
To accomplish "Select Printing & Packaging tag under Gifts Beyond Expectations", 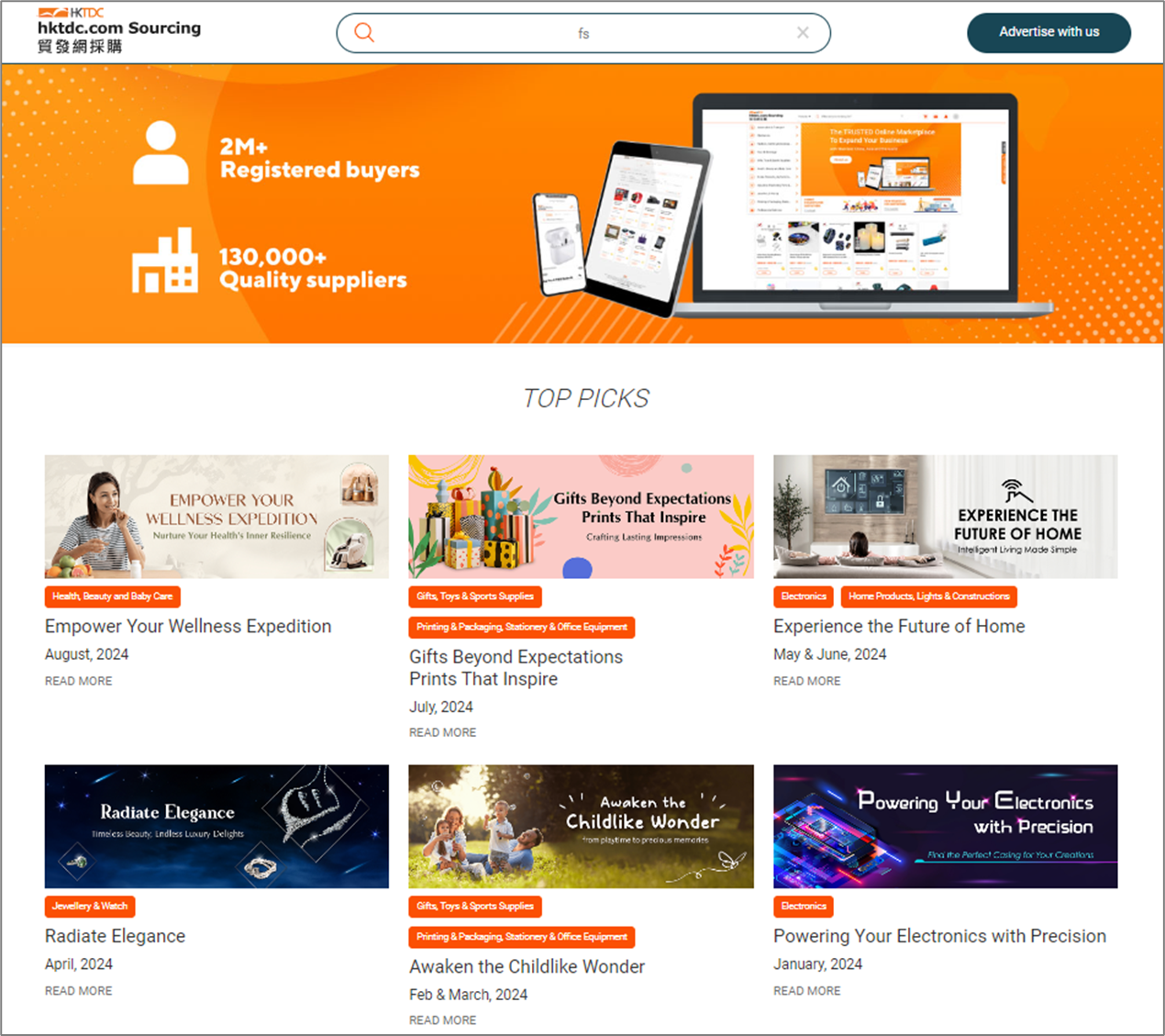I will coord(522,627).
